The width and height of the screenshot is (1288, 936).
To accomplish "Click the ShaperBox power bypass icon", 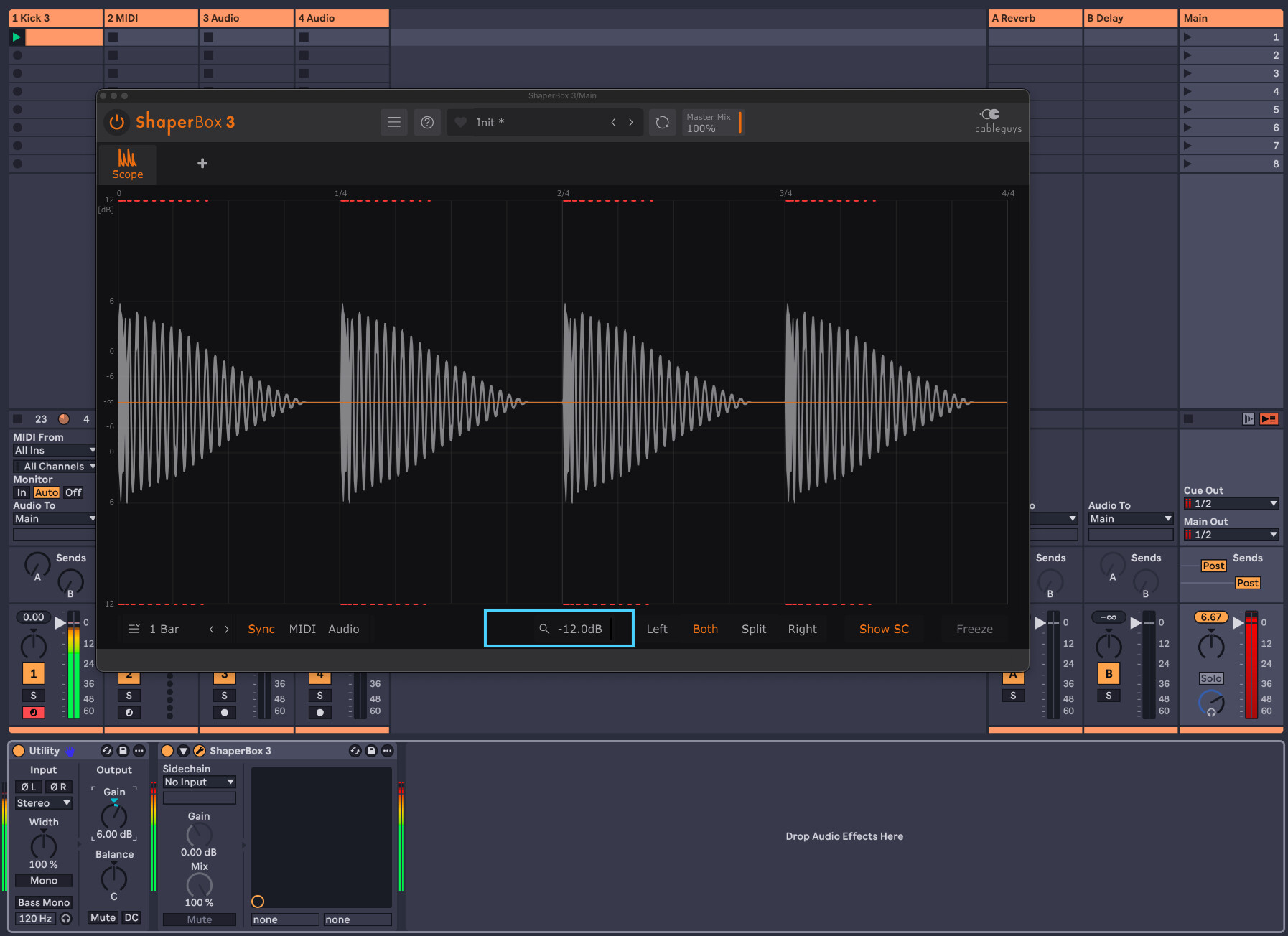I will click(116, 123).
